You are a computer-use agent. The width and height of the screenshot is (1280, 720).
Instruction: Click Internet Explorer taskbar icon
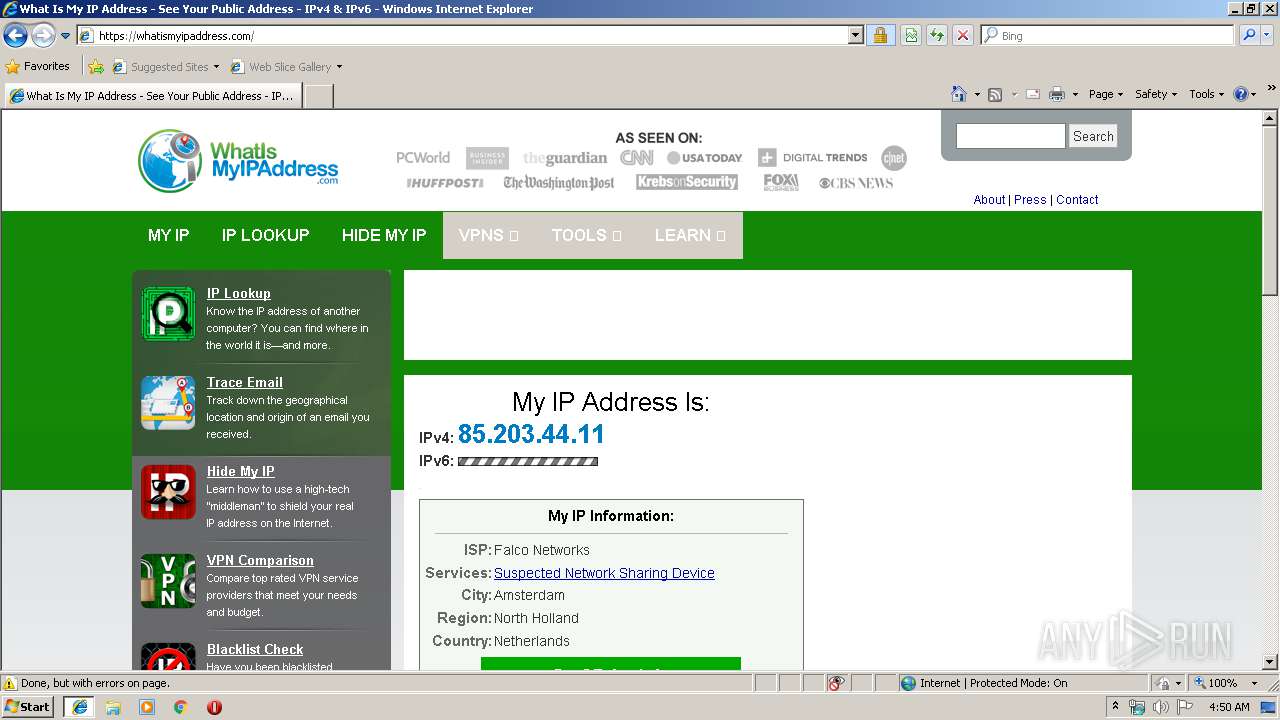click(x=80, y=707)
